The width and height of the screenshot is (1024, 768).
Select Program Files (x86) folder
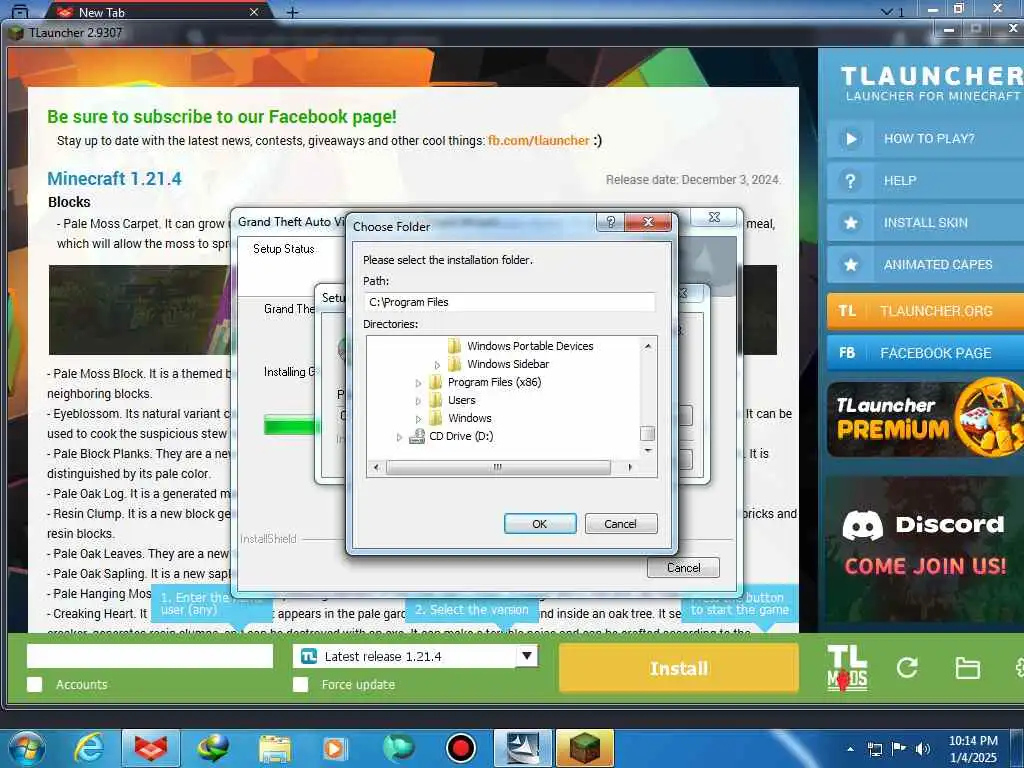pos(494,382)
